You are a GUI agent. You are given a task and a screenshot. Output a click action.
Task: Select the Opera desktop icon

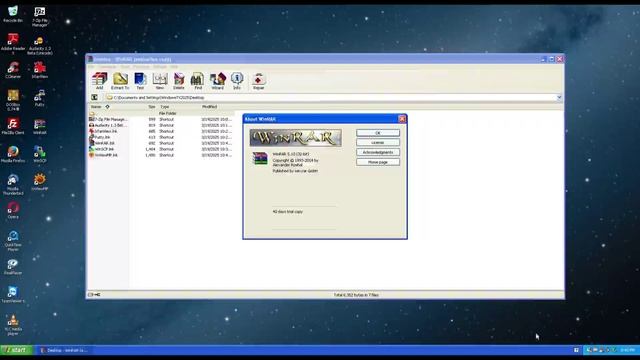(13, 210)
